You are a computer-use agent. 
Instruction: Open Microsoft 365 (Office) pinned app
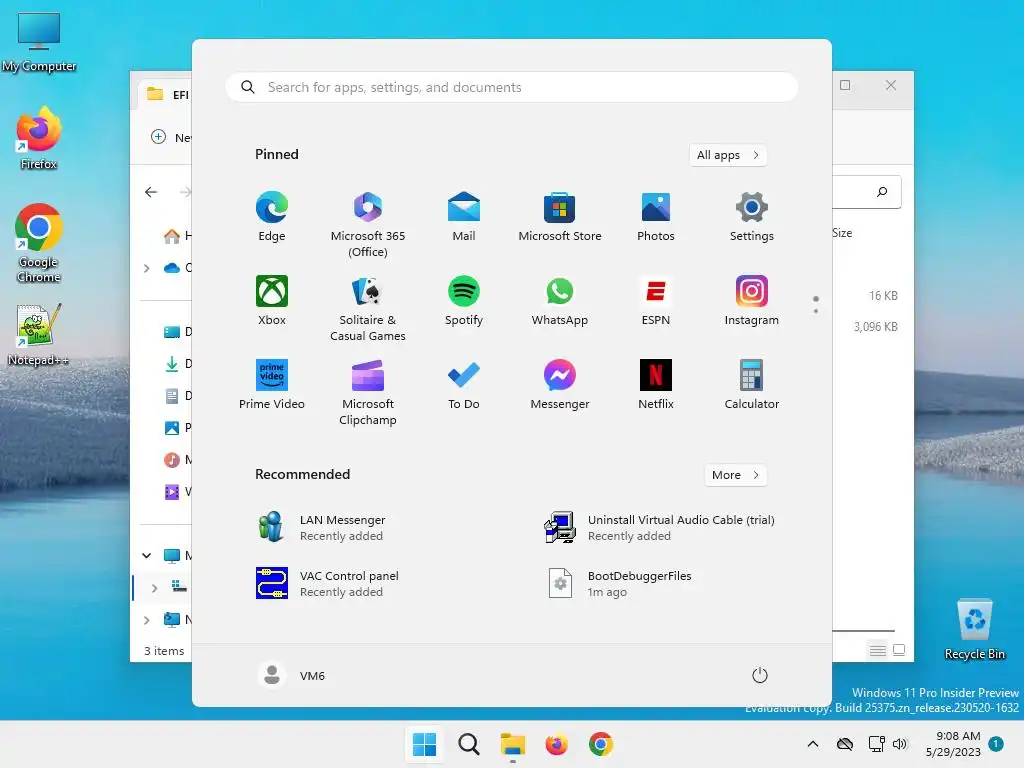point(368,225)
